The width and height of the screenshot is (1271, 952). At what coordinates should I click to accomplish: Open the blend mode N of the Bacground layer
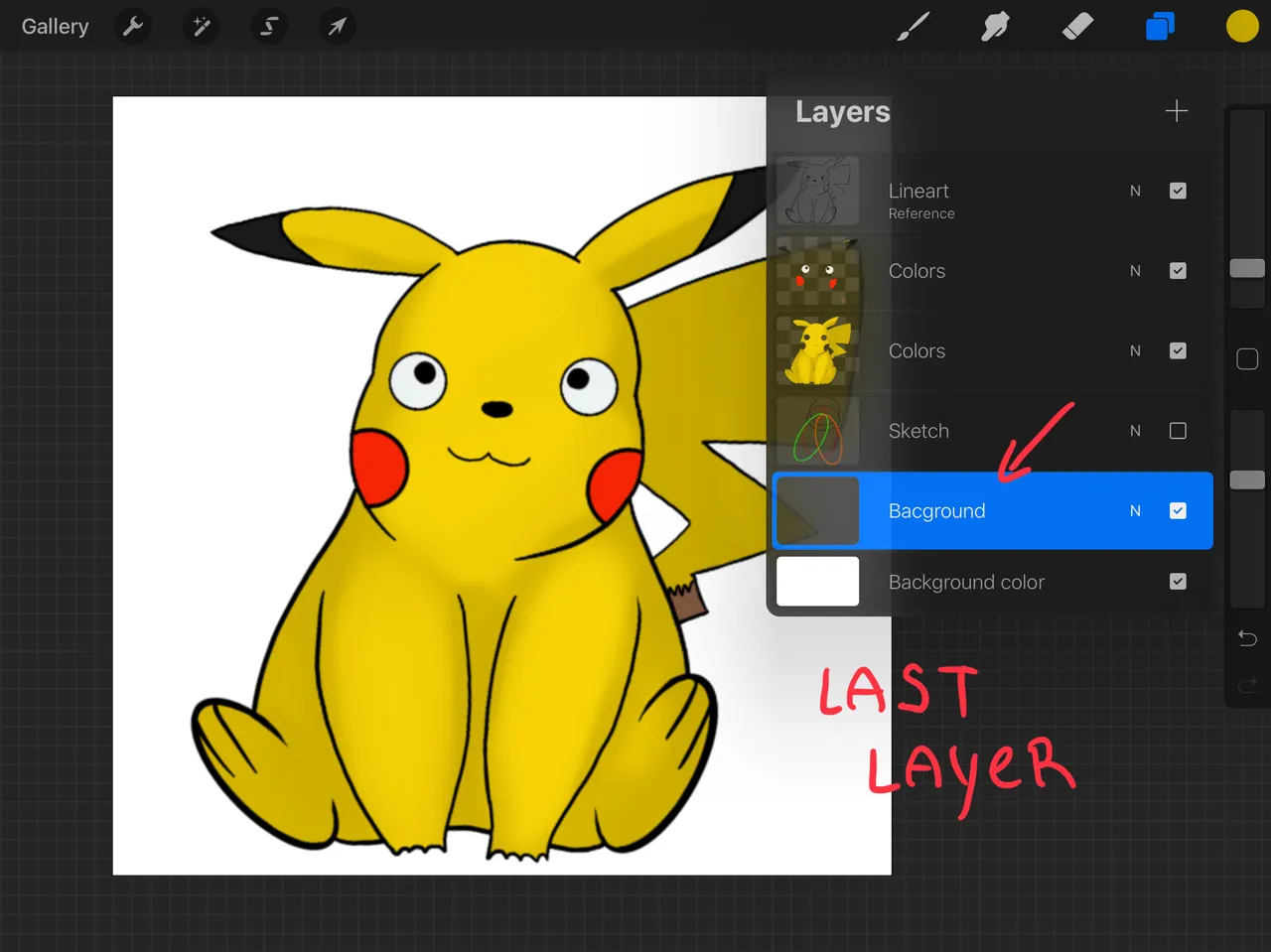tap(1135, 511)
